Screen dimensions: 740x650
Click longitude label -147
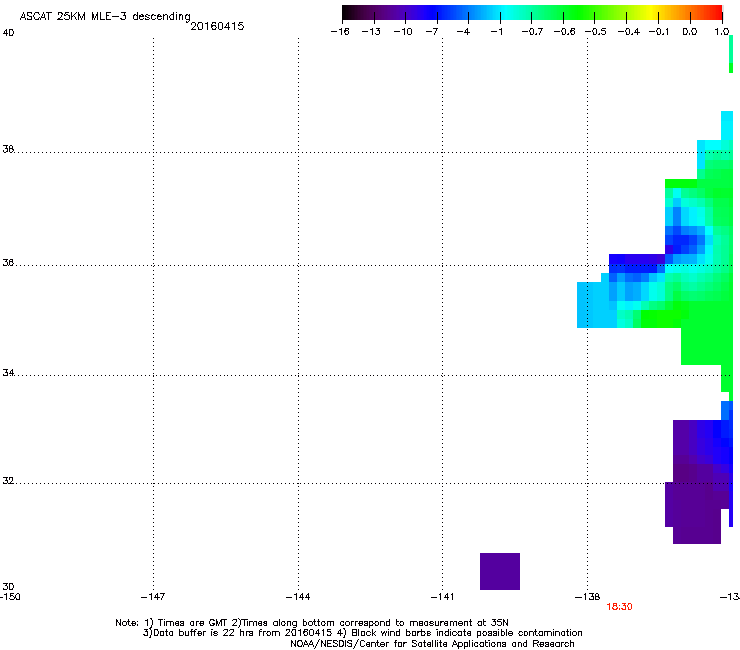pyautogui.click(x=153, y=597)
